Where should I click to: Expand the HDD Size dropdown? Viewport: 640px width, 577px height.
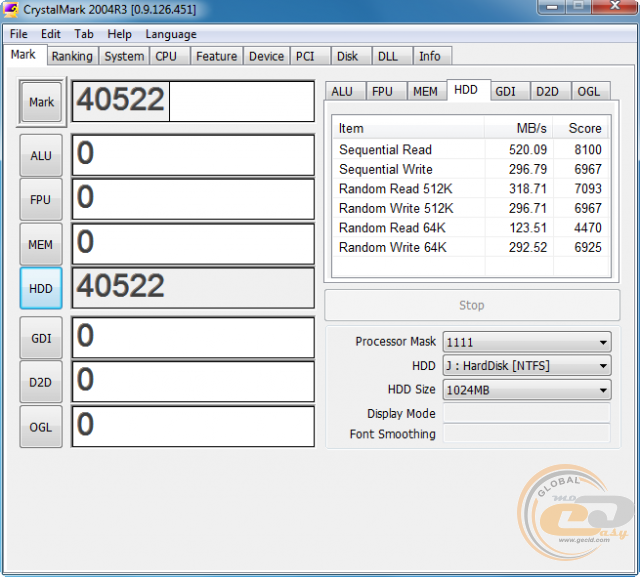click(526, 390)
